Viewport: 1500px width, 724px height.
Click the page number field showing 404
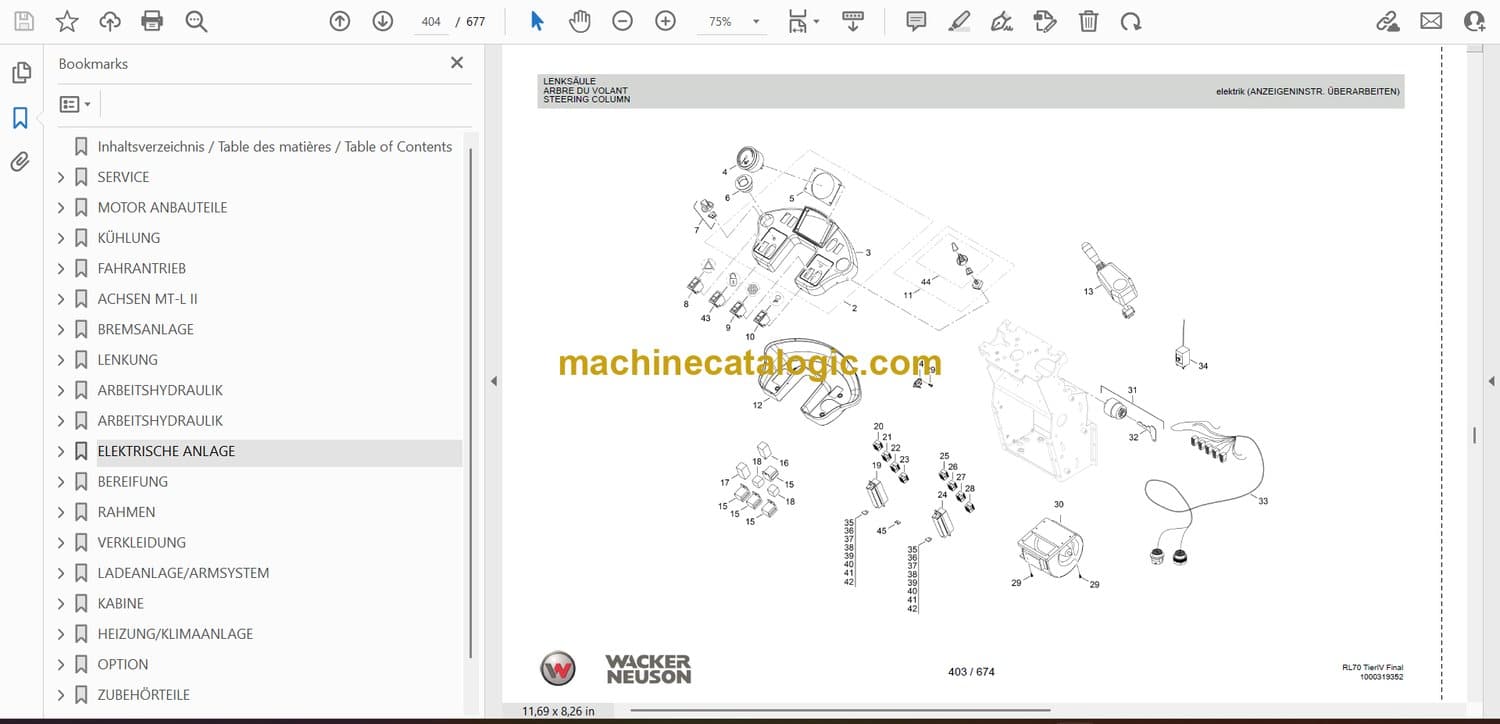(431, 21)
